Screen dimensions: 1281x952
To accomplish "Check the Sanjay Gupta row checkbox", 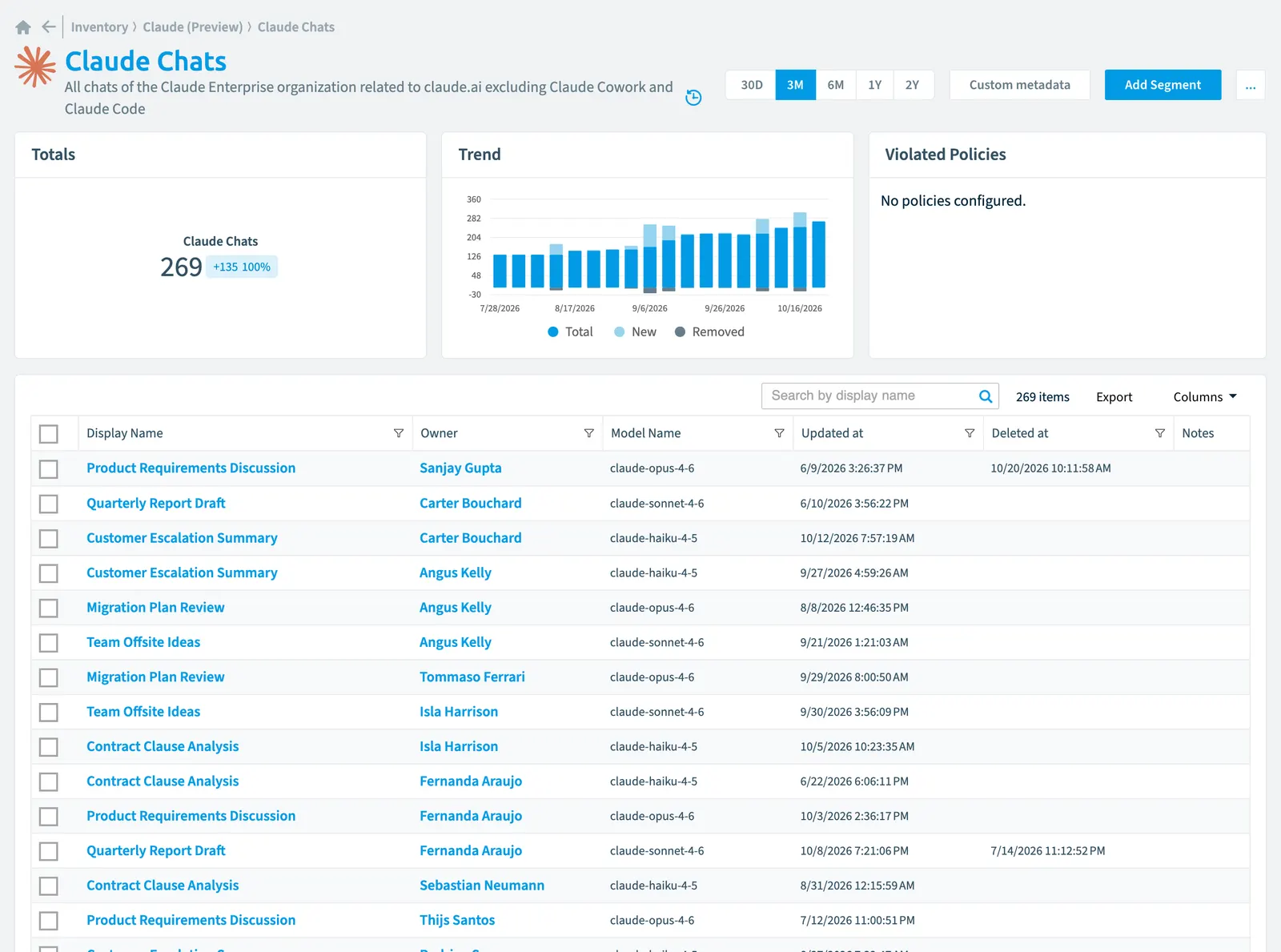I will click(49, 468).
